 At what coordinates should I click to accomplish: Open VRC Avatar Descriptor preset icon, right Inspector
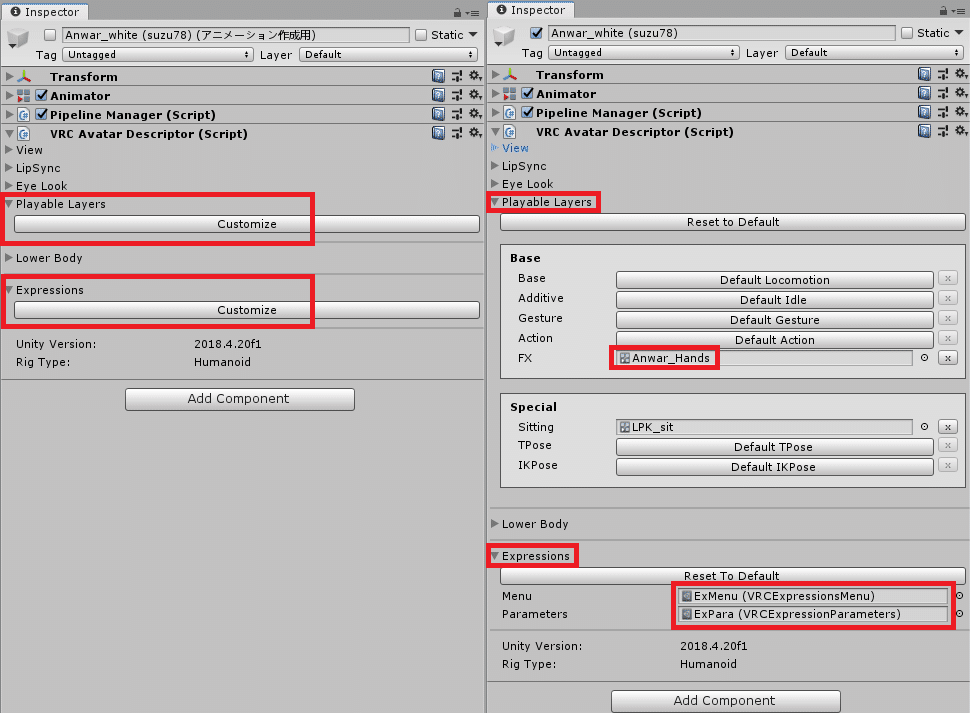pyautogui.click(x=943, y=131)
